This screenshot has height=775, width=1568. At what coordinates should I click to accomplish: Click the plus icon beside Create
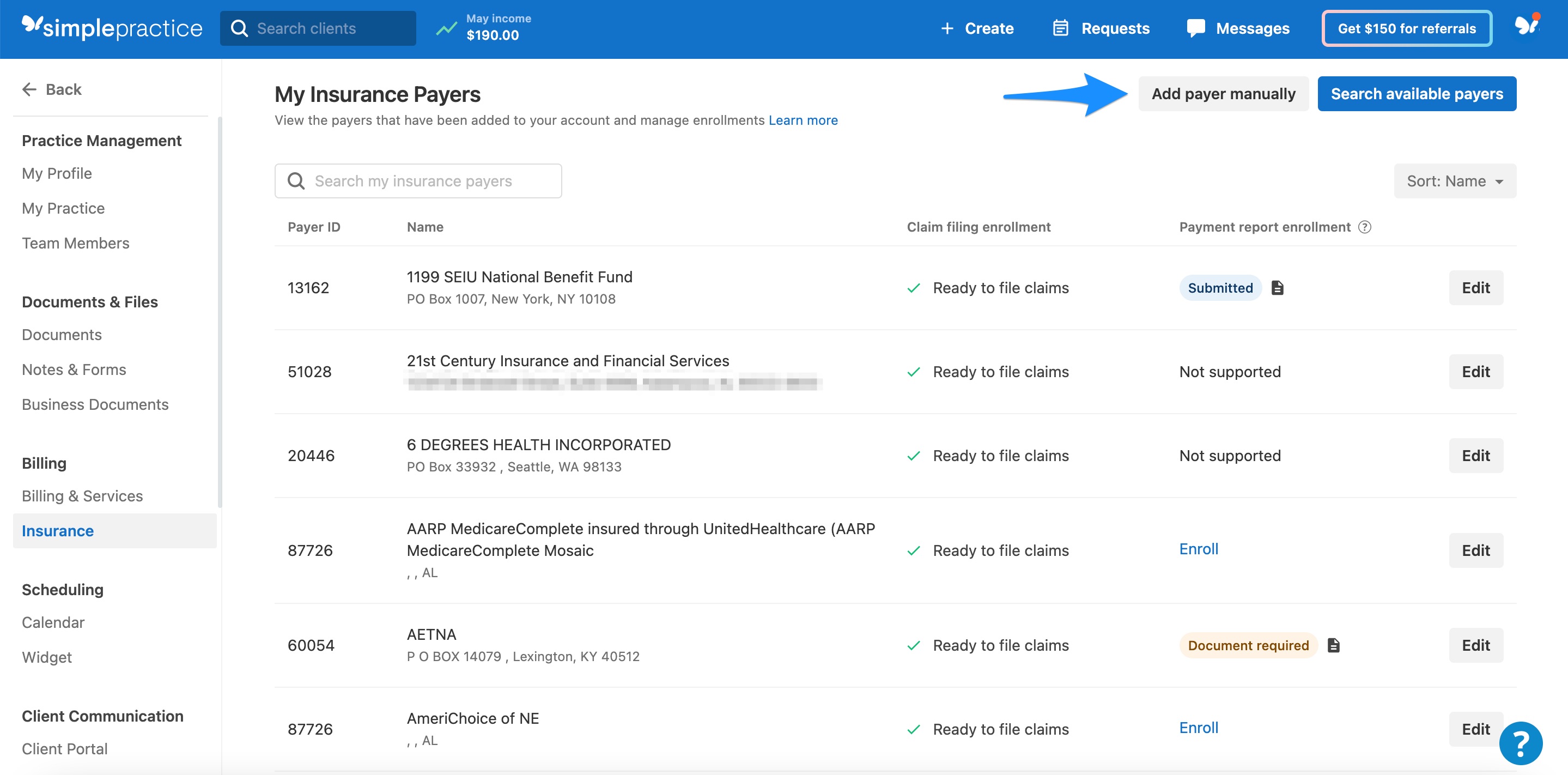click(946, 28)
